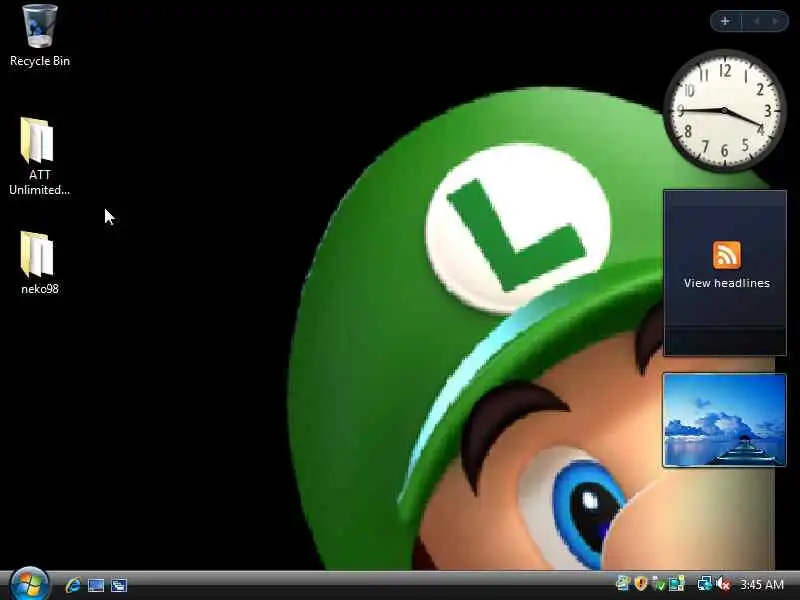Click Switch between windows icon
The height and width of the screenshot is (600, 800).
119,585
